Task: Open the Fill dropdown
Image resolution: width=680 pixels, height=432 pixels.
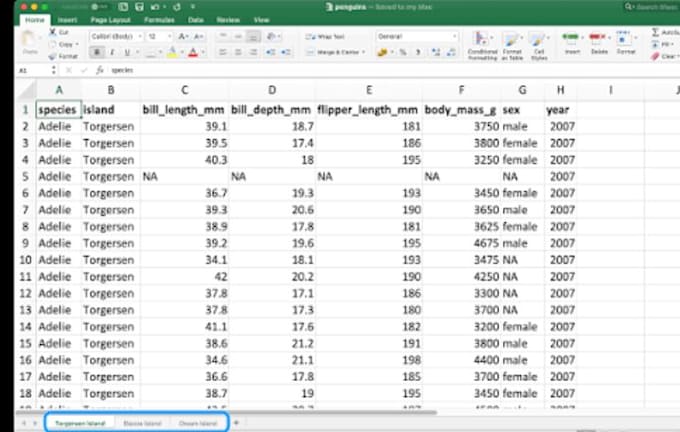Action: [664, 44]
